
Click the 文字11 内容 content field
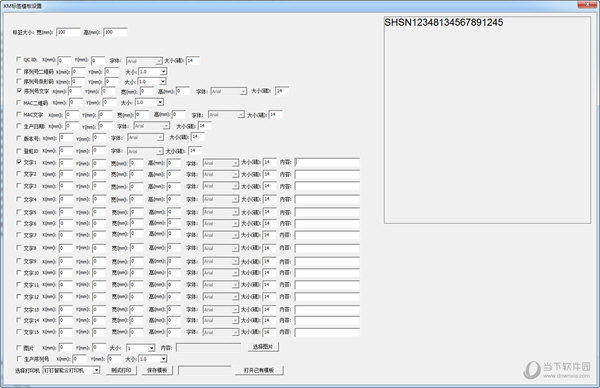(x=327, y=285)
